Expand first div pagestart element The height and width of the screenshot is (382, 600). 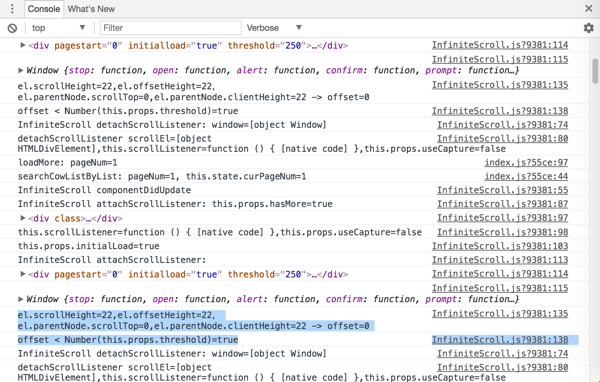tap(23, 45)
